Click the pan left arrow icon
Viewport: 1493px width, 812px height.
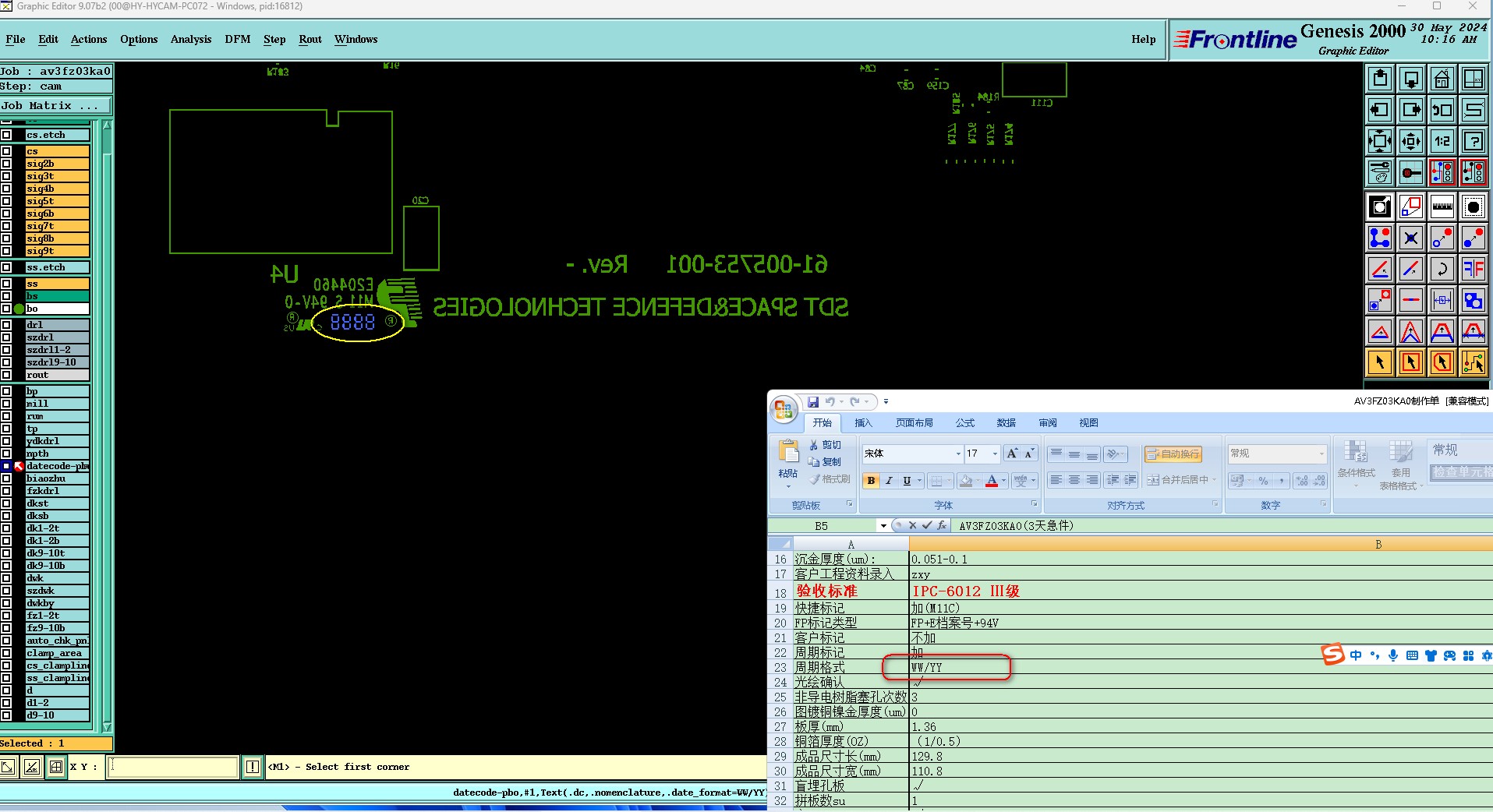point(1380,110)
